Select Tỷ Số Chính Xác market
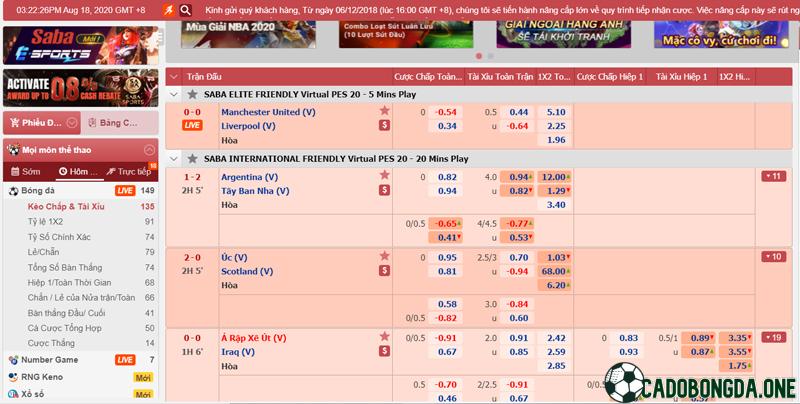The image size is (800, 404). pos(59,237)
